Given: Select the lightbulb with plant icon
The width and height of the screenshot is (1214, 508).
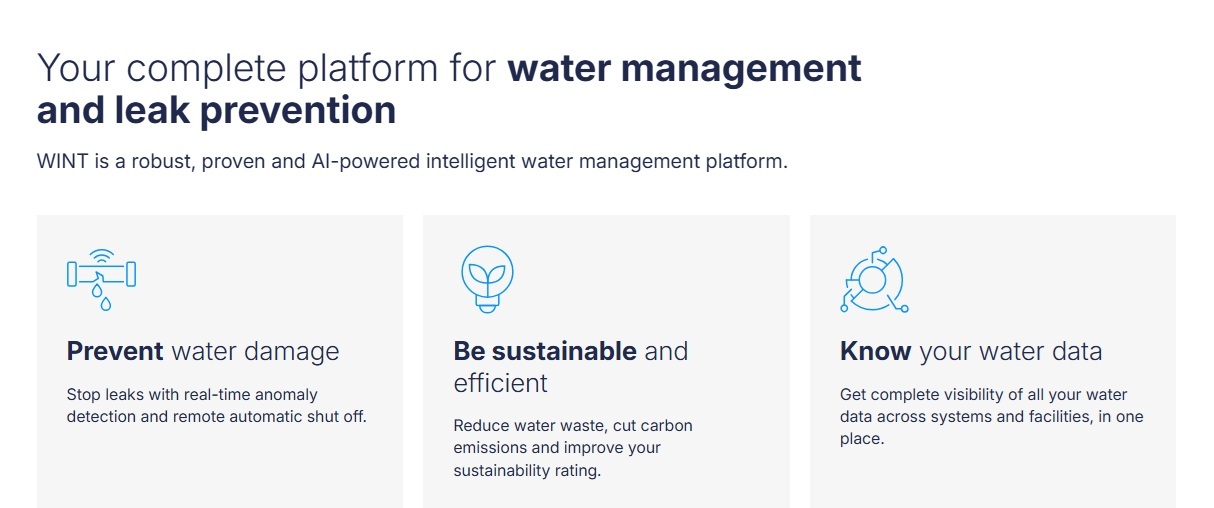Looking at the screenshot, I should point(487,279).
